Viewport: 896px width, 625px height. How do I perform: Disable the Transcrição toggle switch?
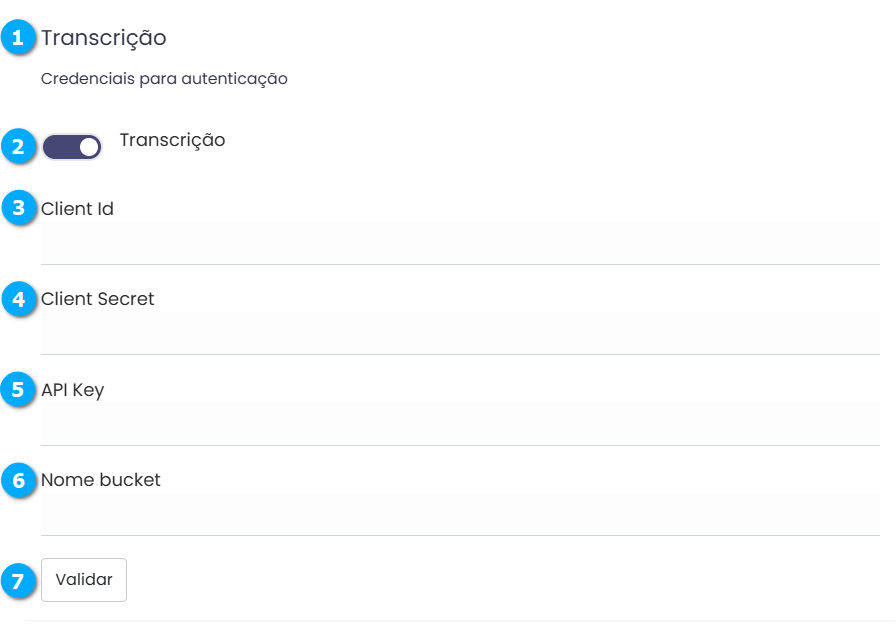(x=72, y=148)
